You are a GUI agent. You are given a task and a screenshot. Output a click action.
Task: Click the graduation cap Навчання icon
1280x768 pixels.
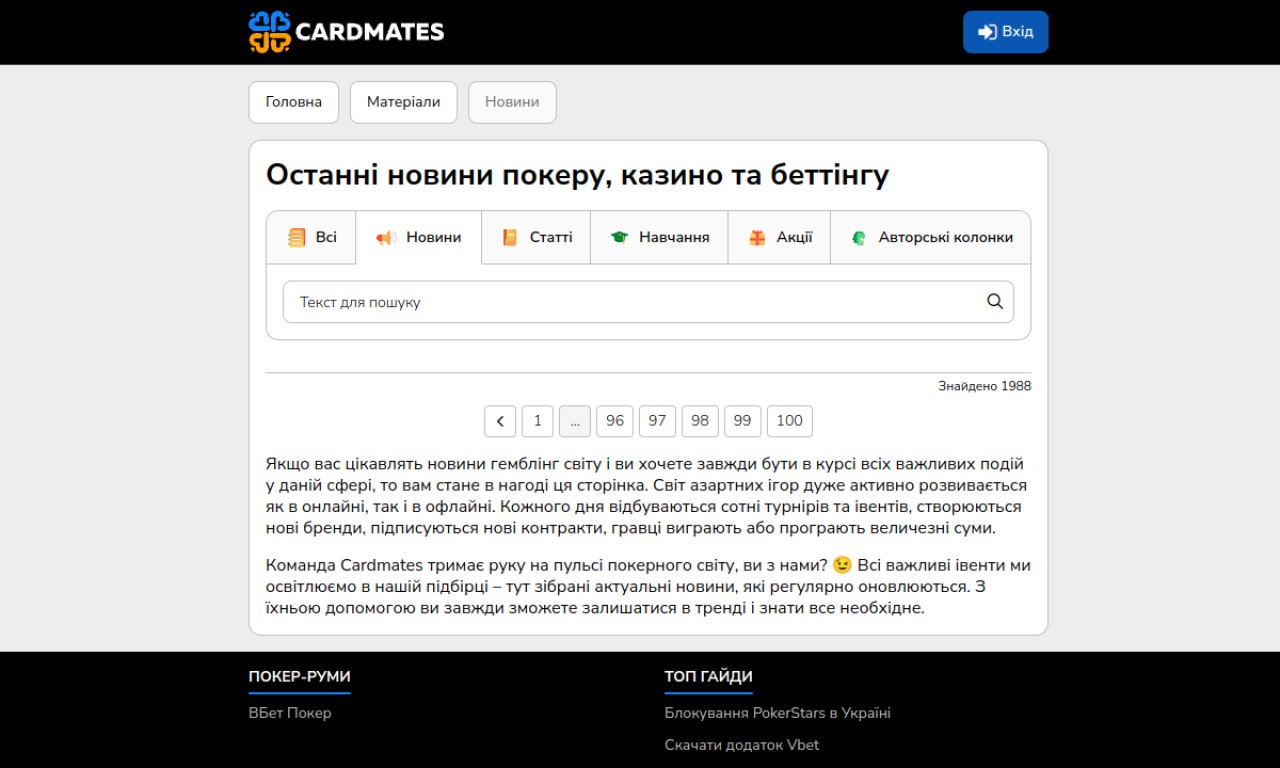[x=619, y=238]
